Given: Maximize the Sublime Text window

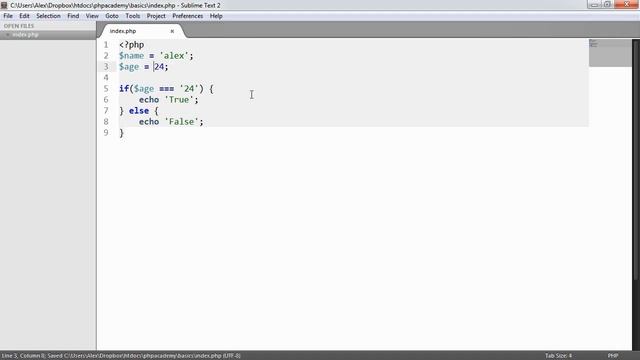Looking at the screenshot, I should click(607, 4).
